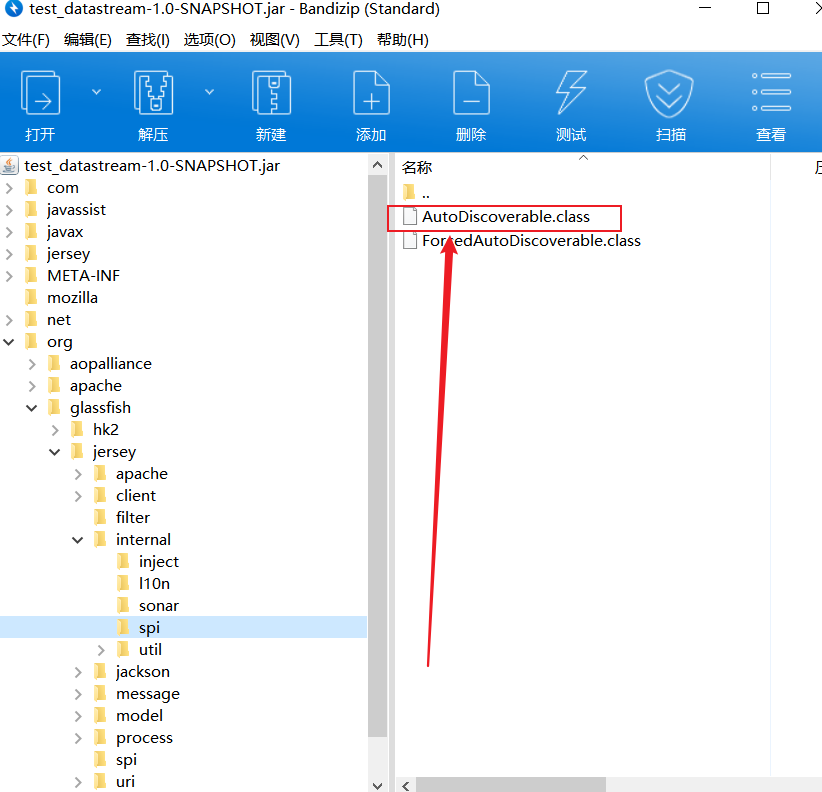The height and width of the screenshot is (792, 822).
Task: Click the file list horizontal scrollbar left arrow
Action: pyautogui.click(x=406, y=785)
